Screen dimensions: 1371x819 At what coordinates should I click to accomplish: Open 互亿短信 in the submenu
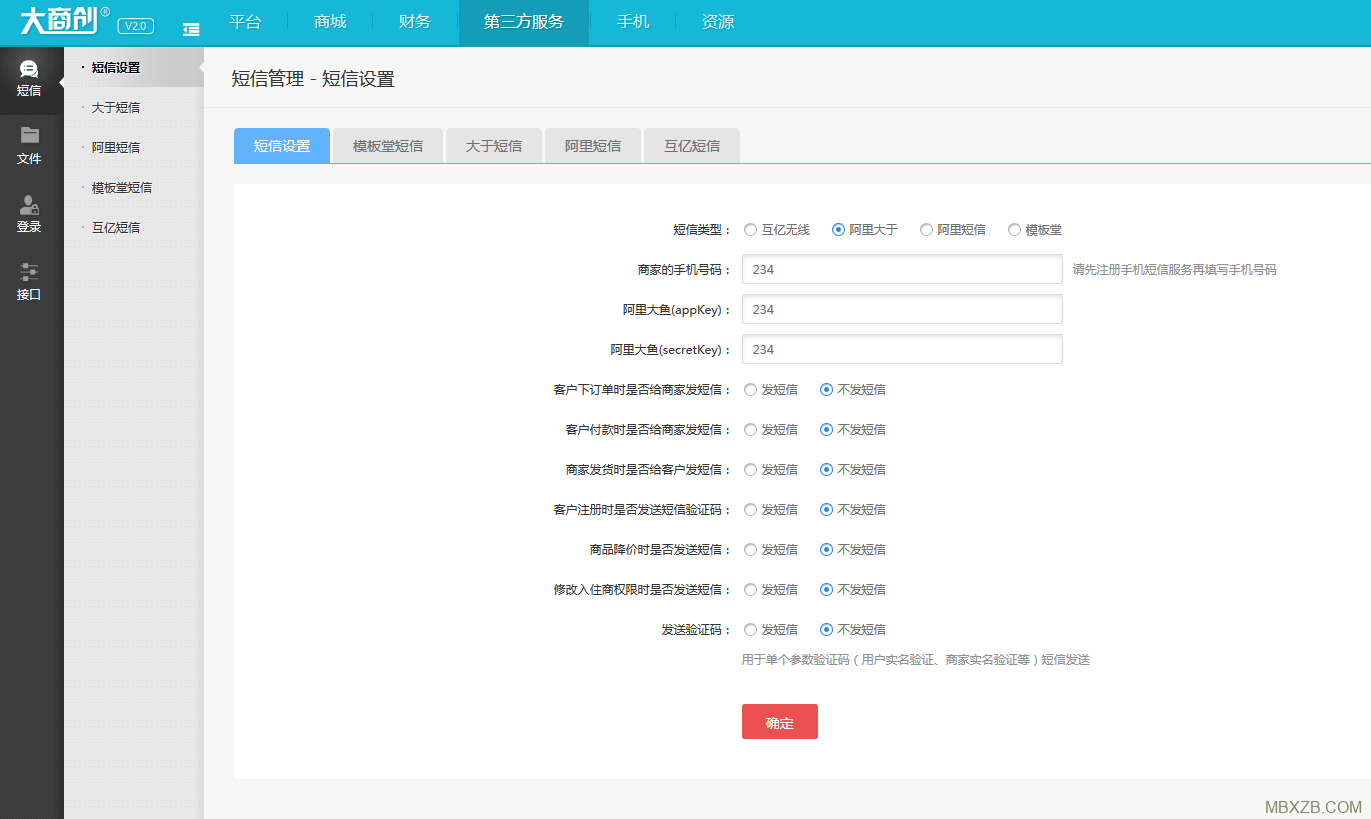[x=116, y=228]
